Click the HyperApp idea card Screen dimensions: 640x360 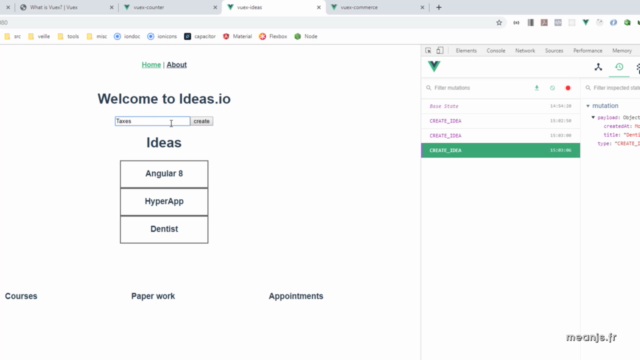pyautogui.click(x=164, y=202)
